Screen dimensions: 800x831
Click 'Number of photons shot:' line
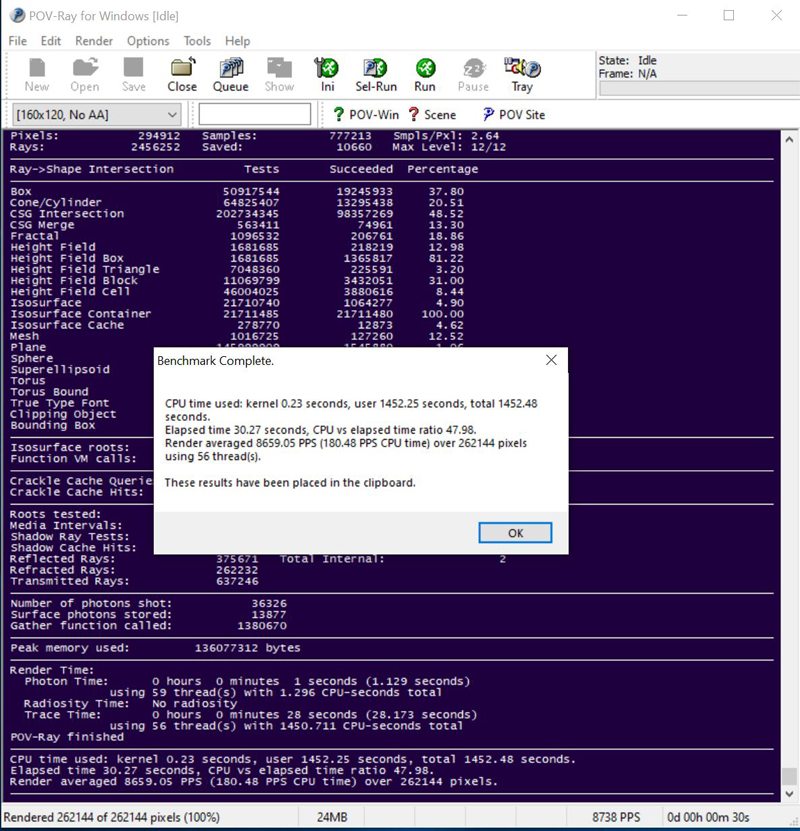(148, 603)
